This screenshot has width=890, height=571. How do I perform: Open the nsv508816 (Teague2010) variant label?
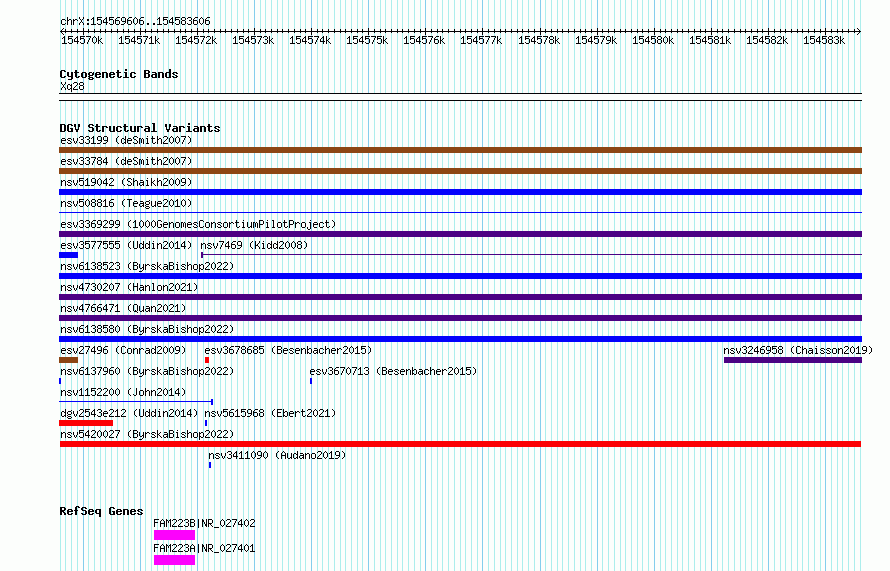126,203
